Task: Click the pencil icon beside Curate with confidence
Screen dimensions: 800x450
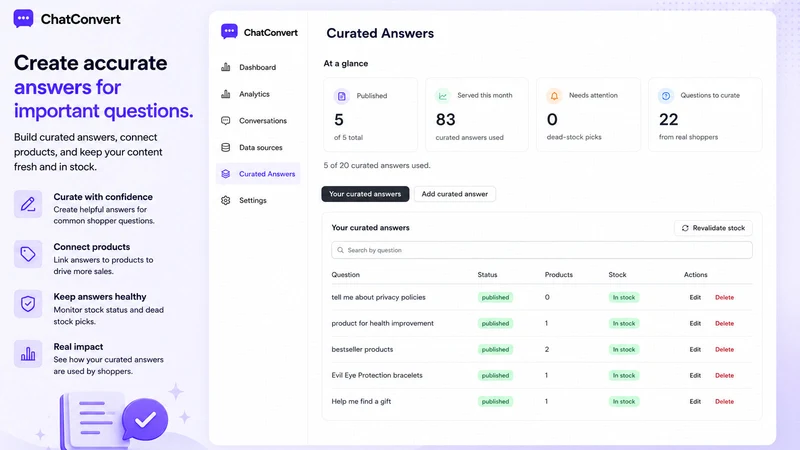Action: pos(28,204)
